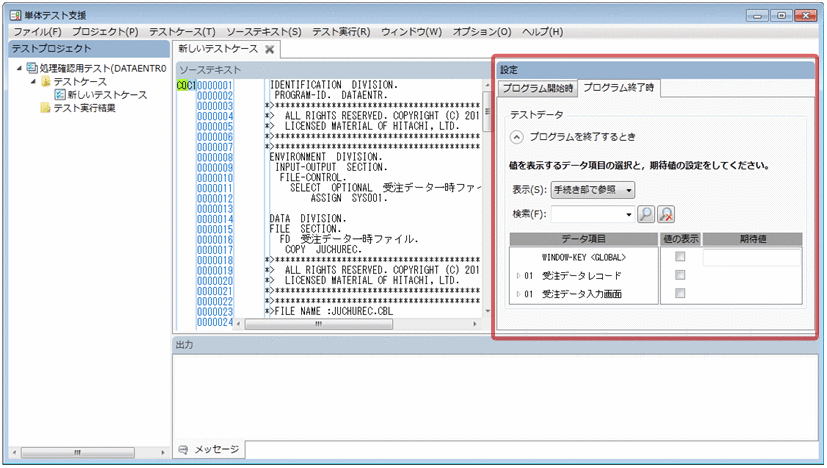Click source line number 0000014
The width and height of the screenshot is (827, 468).
(x=215, y=219)
